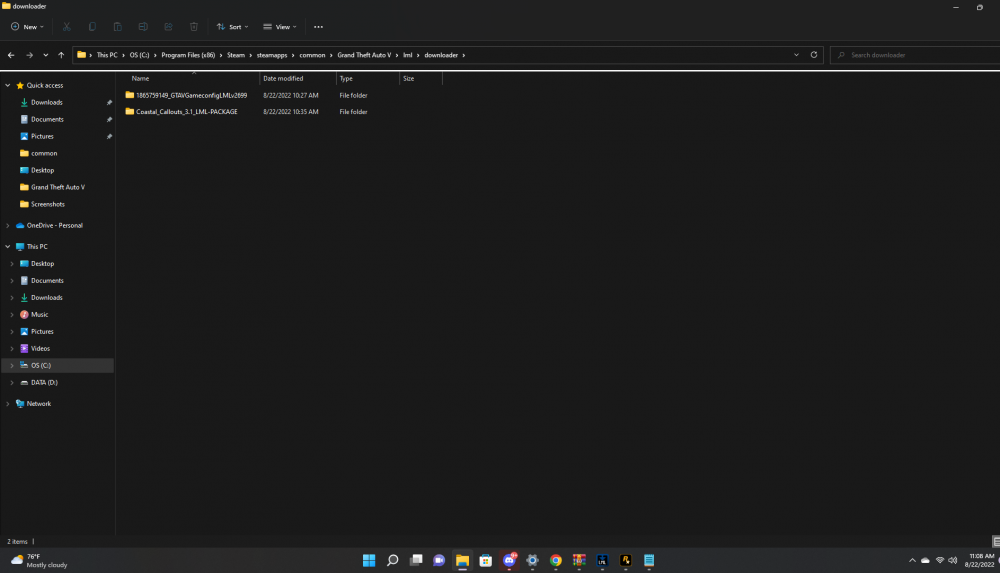Open Rockstar Games Launcher on taskbar
1000x573 pixels.
click(626, 560)
